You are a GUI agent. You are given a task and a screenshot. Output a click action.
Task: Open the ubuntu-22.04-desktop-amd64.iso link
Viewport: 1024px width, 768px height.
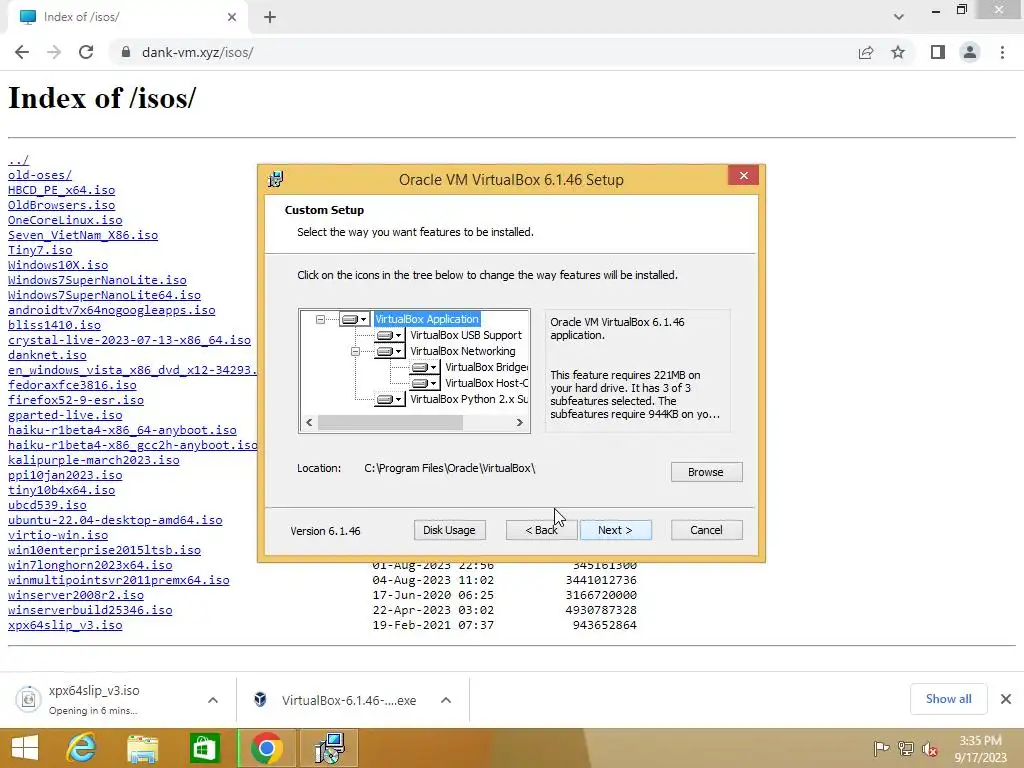[x=115, y=520]
